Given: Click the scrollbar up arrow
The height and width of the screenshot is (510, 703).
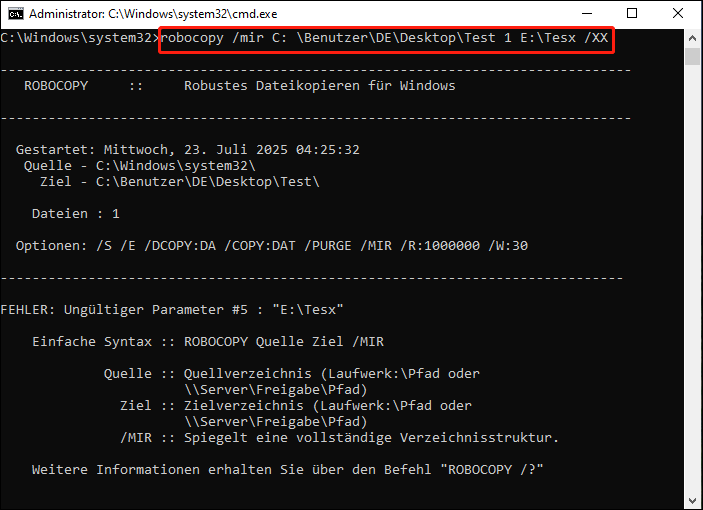Looking at the screenshot, I should point(692,39).
